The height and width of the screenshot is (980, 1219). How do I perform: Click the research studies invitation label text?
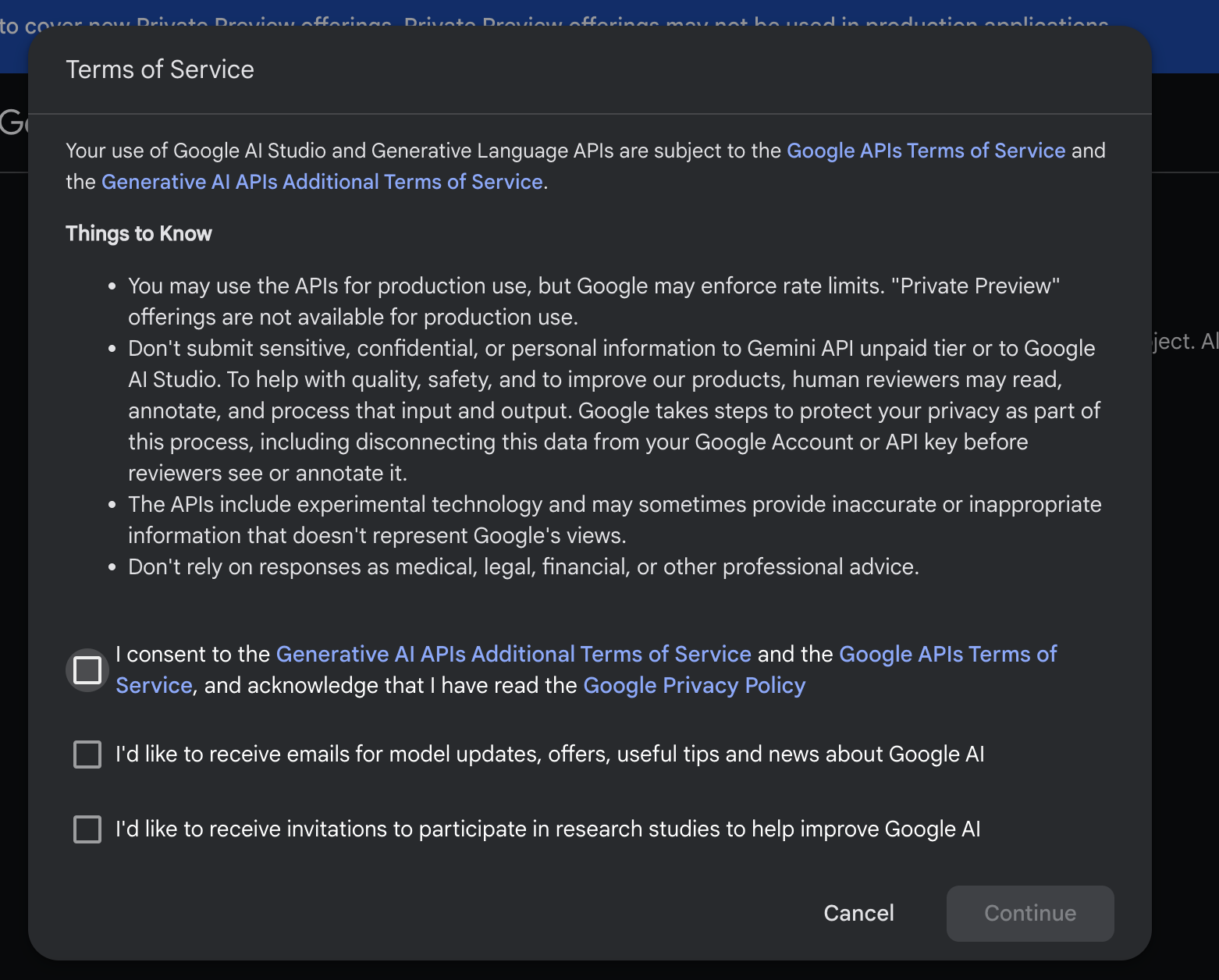547,829
